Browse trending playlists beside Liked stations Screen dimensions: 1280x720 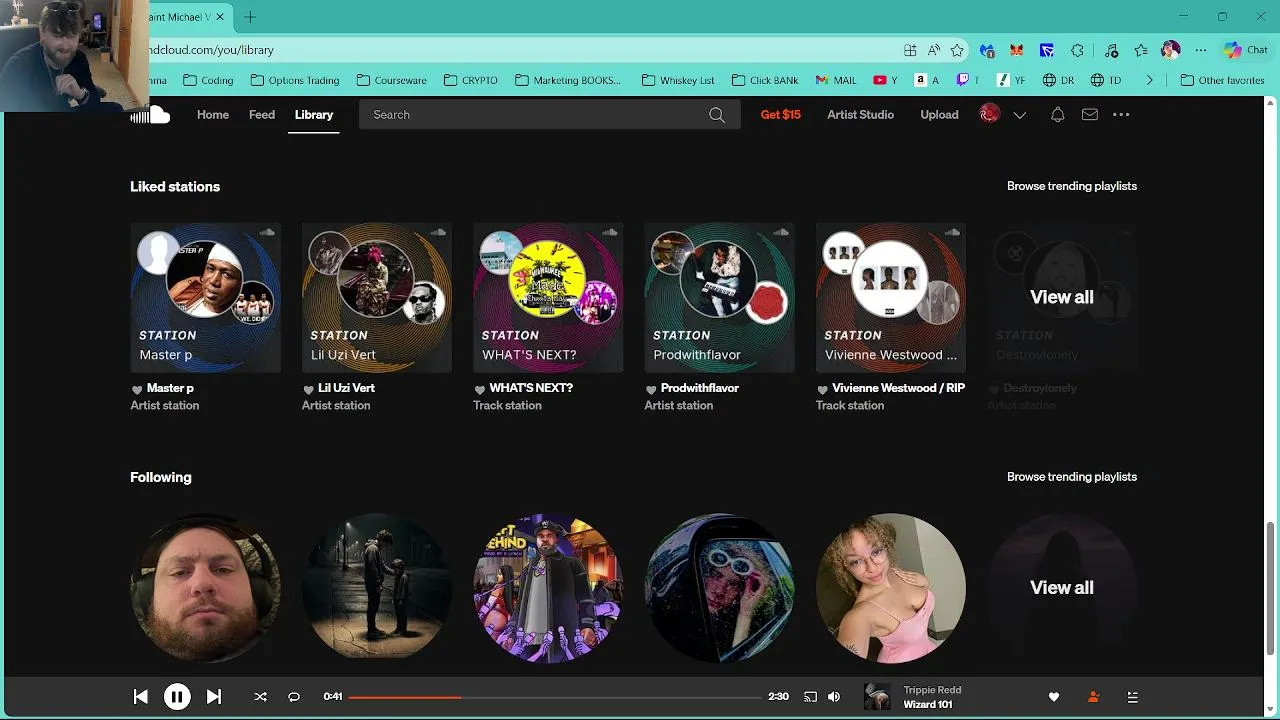point(1072,186)
